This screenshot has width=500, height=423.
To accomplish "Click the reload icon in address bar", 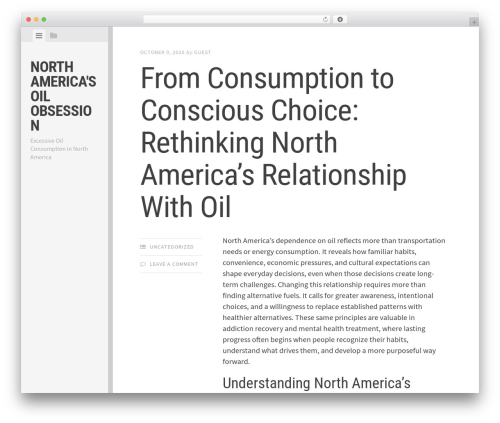I will click(325, 20).
